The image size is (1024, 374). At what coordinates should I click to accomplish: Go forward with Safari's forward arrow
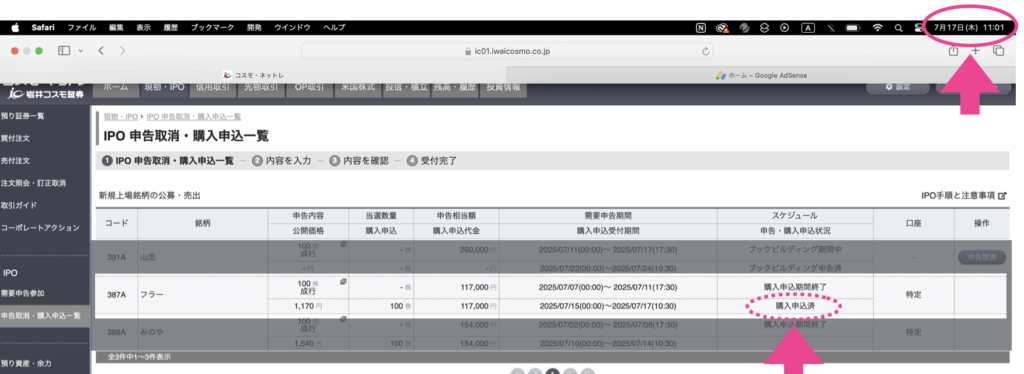[123, 50]
